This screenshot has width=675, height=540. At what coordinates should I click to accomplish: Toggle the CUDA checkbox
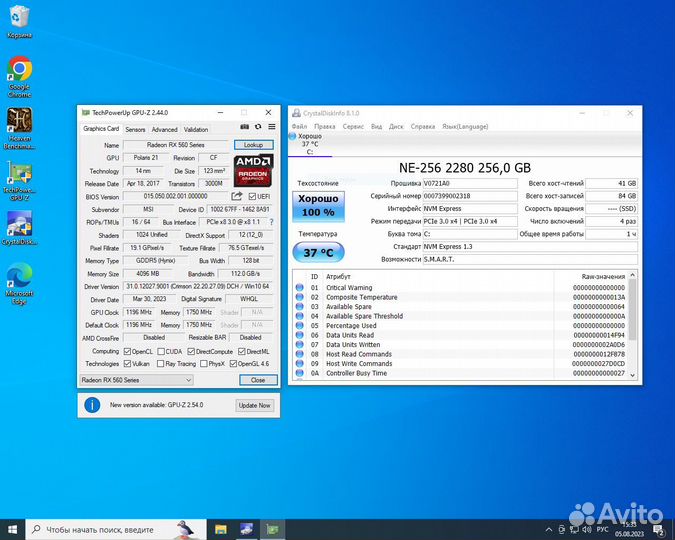pyautogui.click(x=161, y=351)
